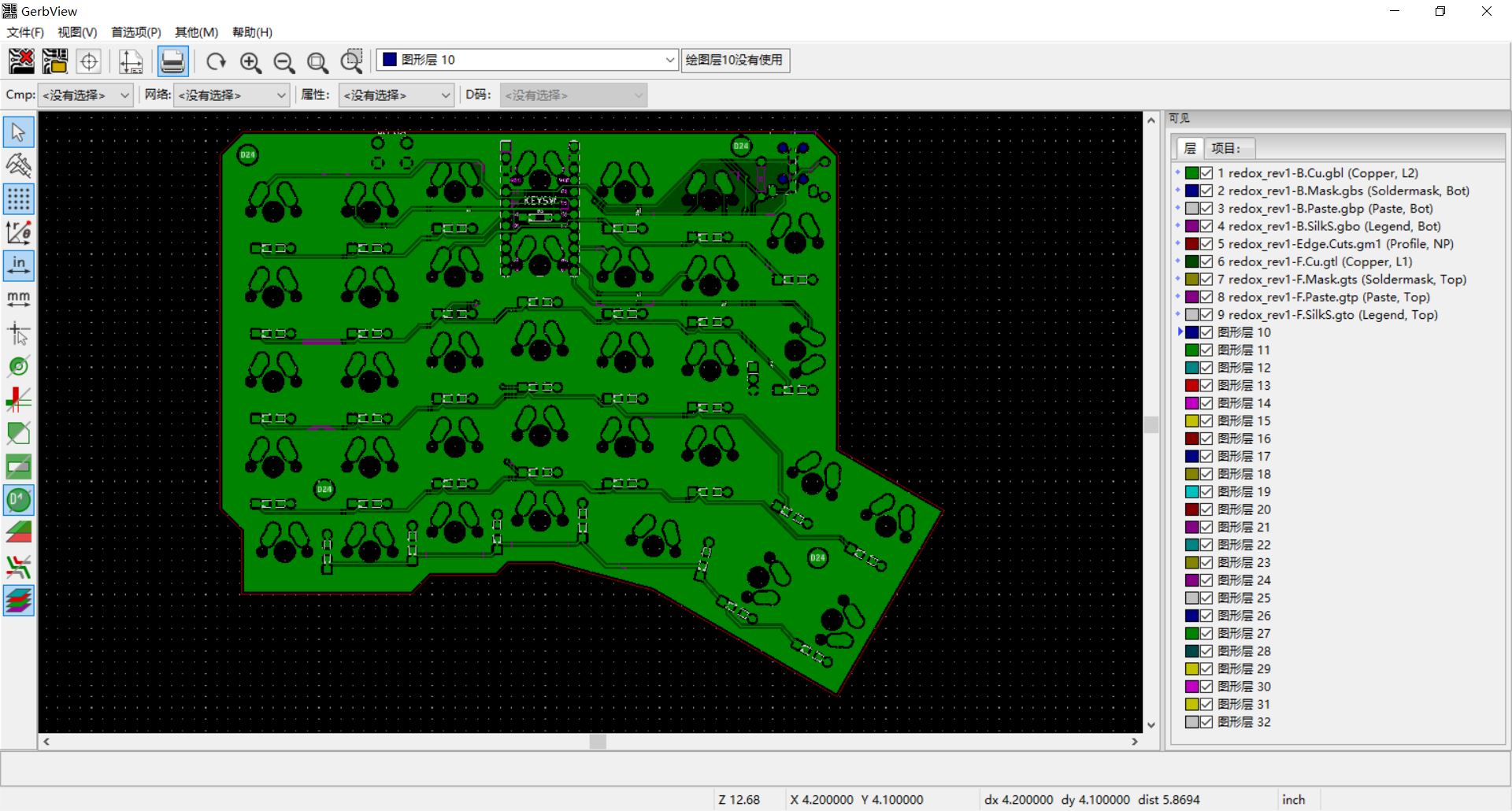Redraw the view with refresh icon
Image resolution: width=1512 pixels, height=811 pixels.
point(216,61)
